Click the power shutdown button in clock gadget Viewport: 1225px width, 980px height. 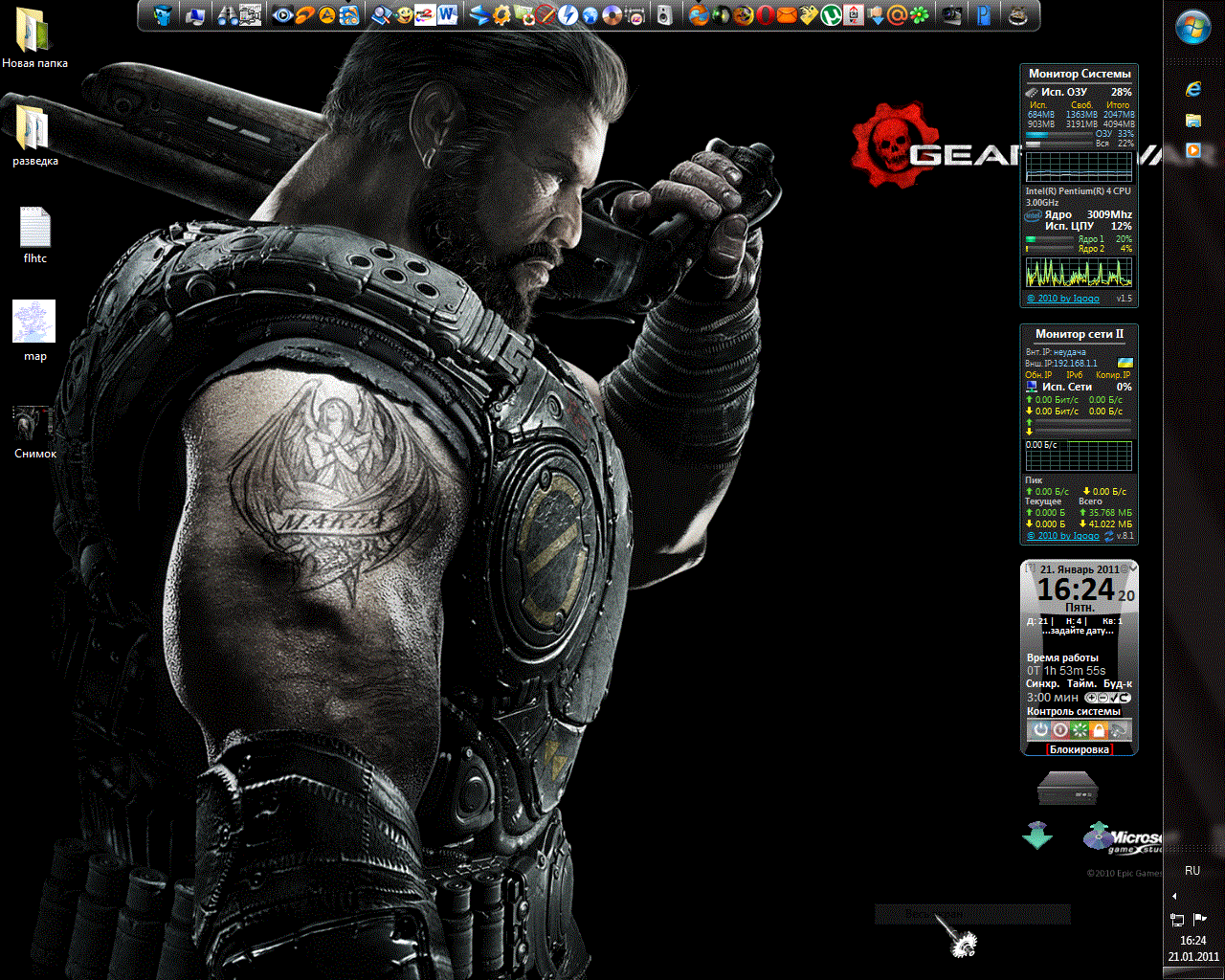coord(1041,730)
